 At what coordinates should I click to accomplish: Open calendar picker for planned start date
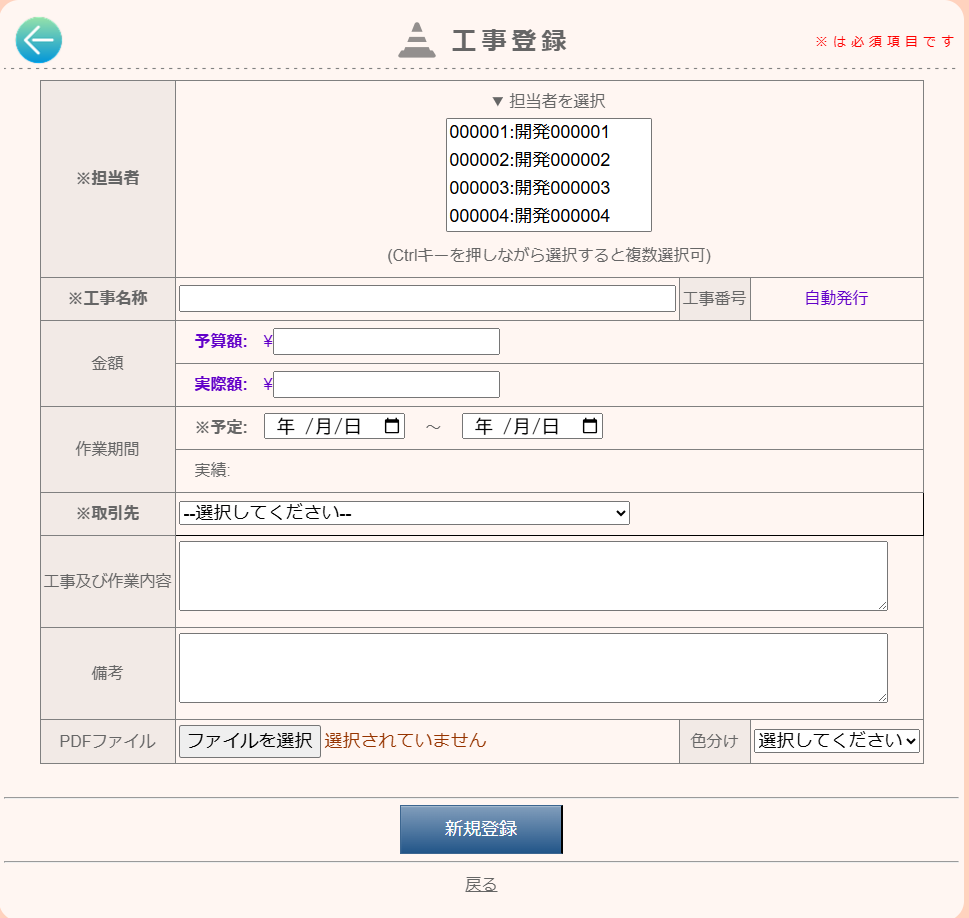pyautogui.click(x=392, y=427)
